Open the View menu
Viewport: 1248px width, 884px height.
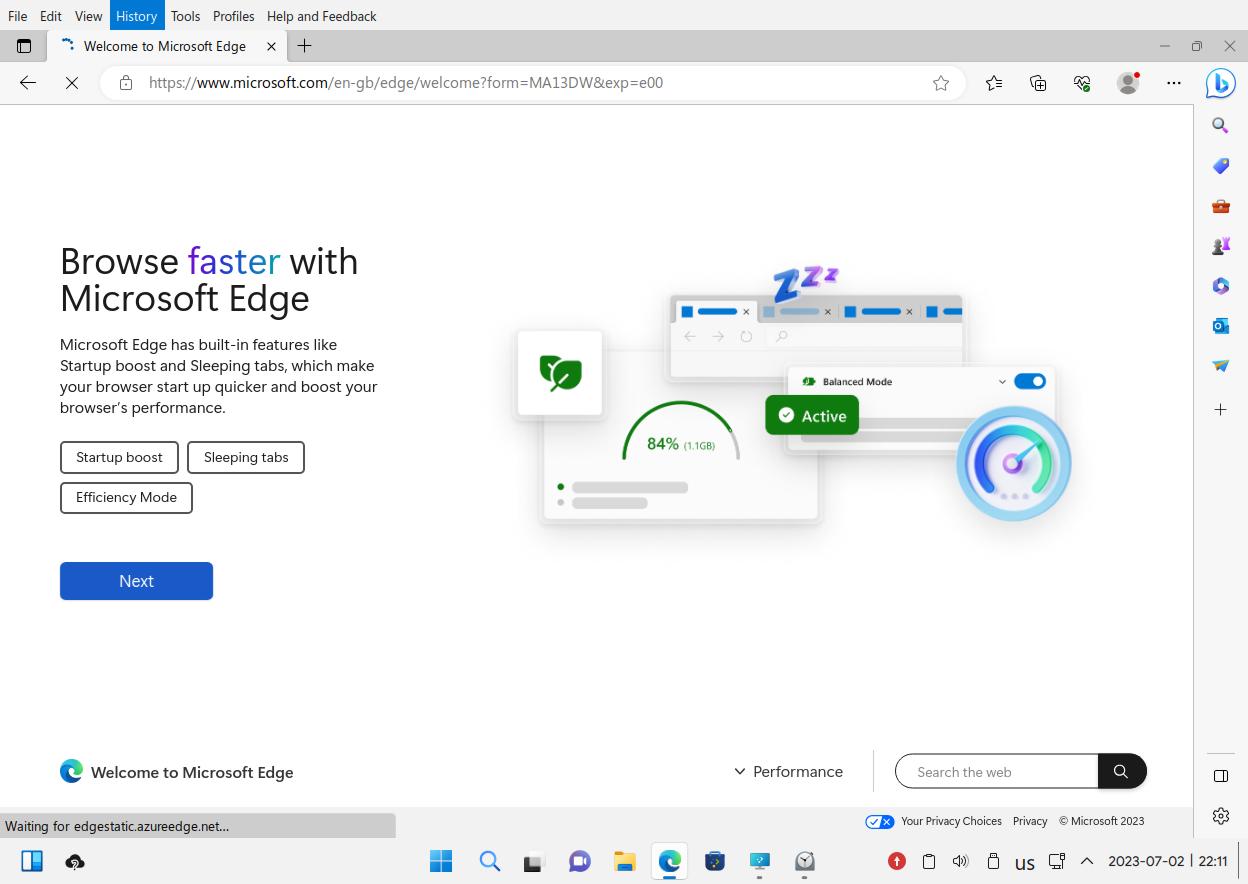pyautogui.click(x=88, y=16)
